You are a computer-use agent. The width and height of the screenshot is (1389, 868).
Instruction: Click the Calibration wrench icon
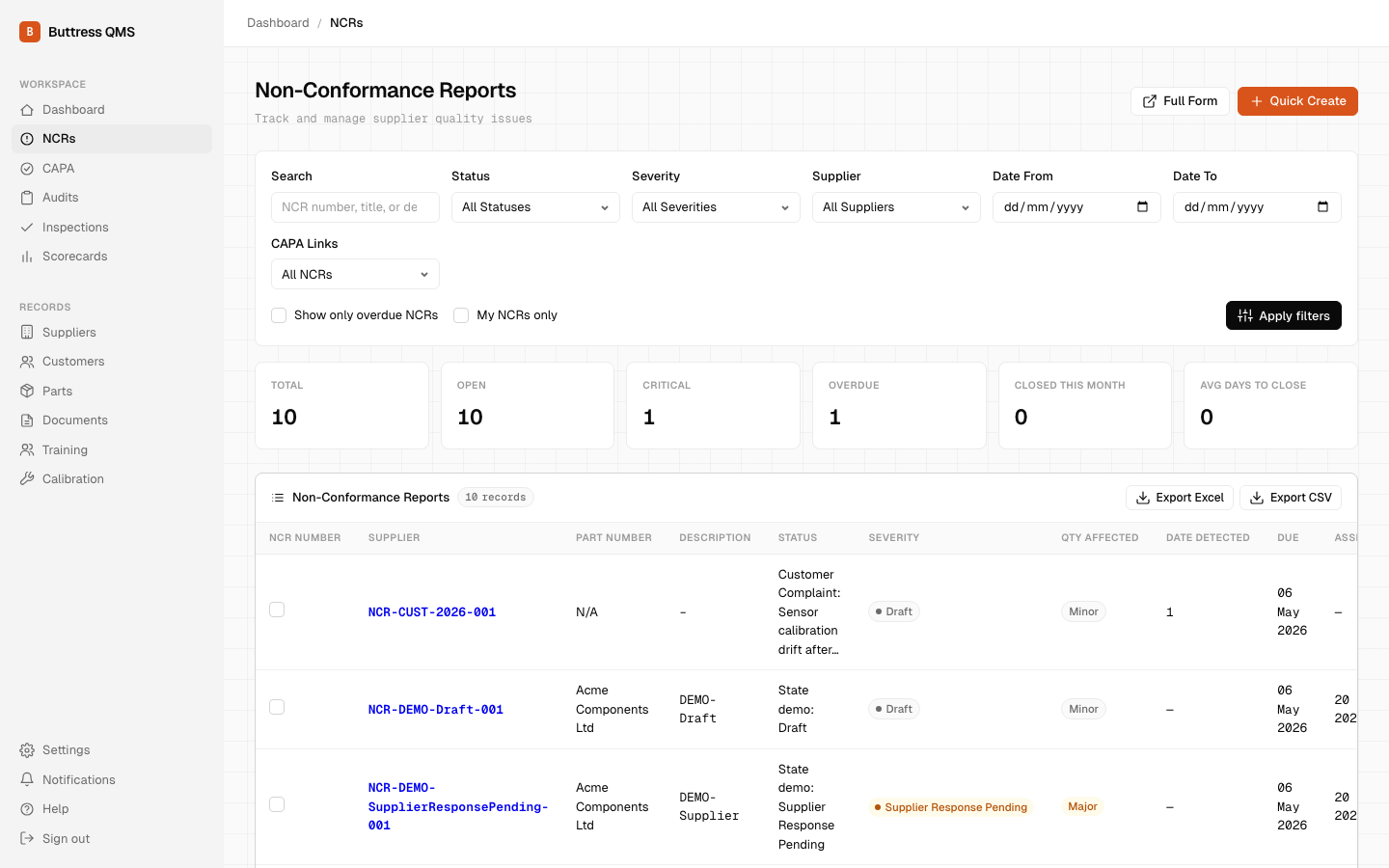[27, 479]
